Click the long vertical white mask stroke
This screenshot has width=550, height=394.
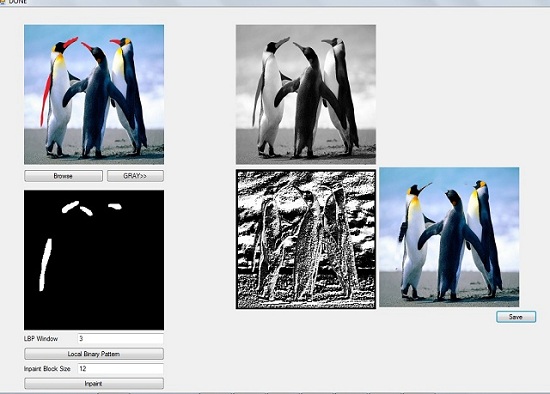pos(46,265)
